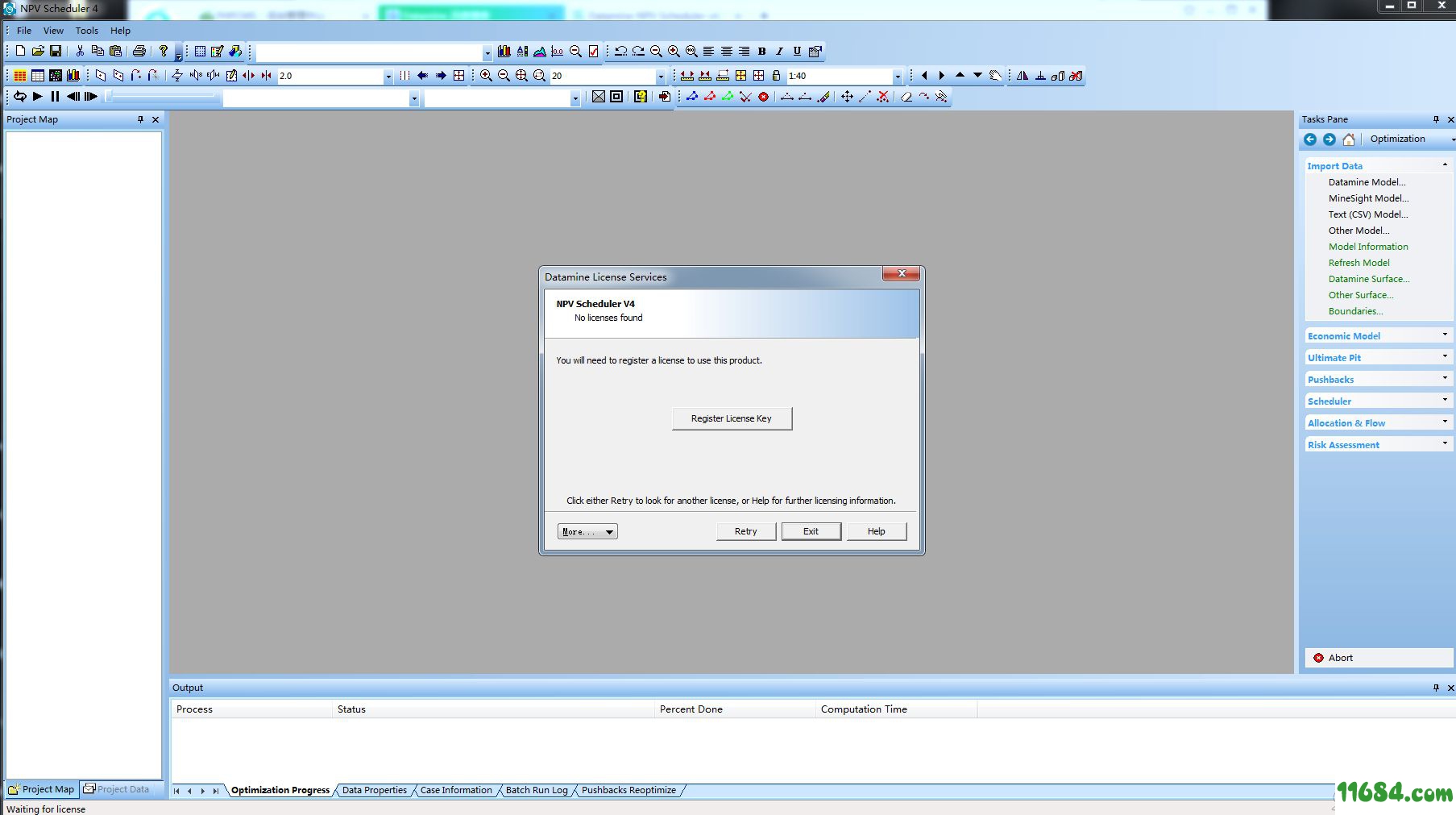Viewport: 1456px width, 815px height.
Task: Click the Cut scissors icon
Action: pyautogui.click(x=80, y=51)
